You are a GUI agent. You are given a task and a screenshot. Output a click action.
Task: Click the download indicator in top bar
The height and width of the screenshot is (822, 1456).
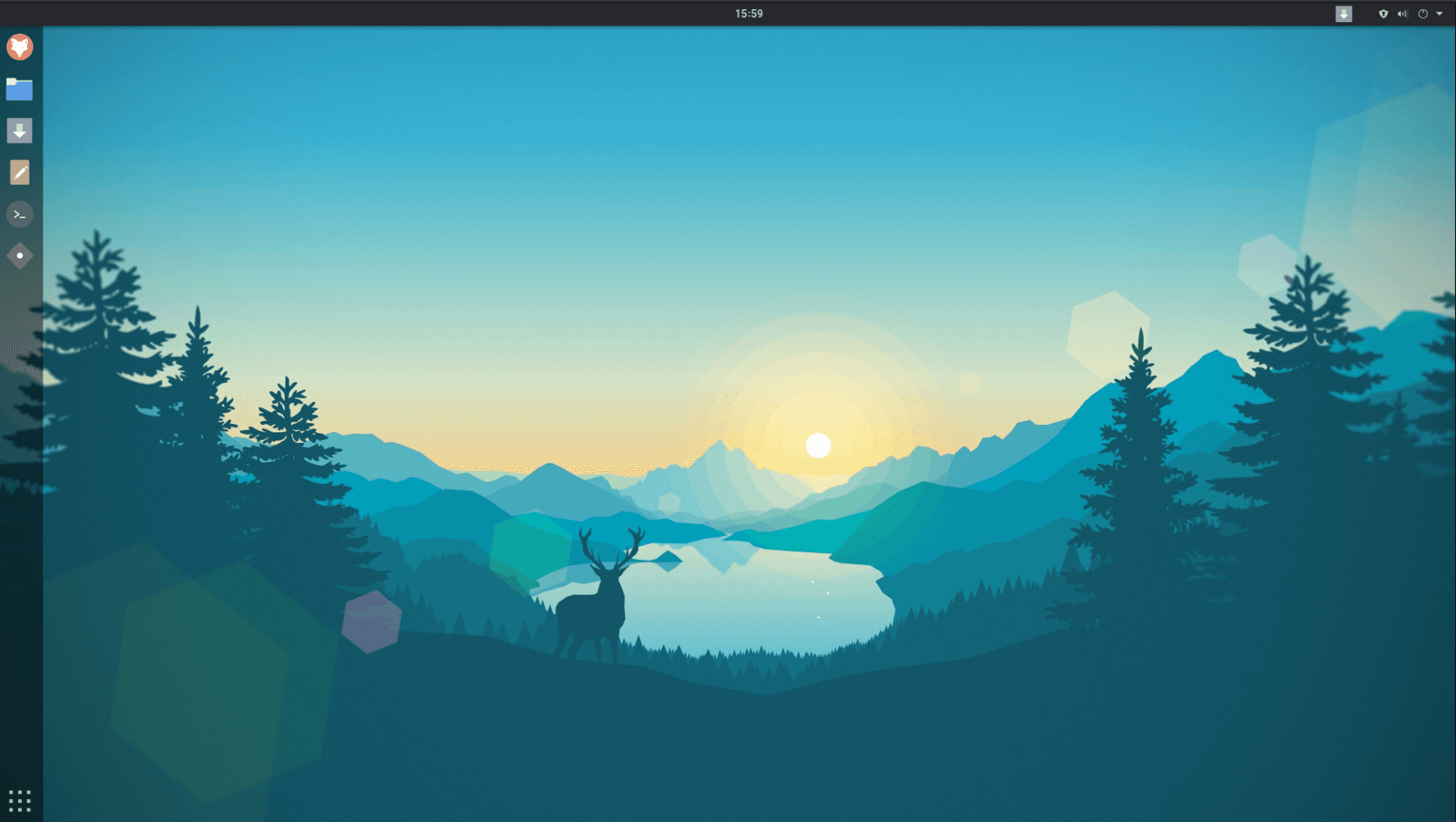tap(1344, 14)
